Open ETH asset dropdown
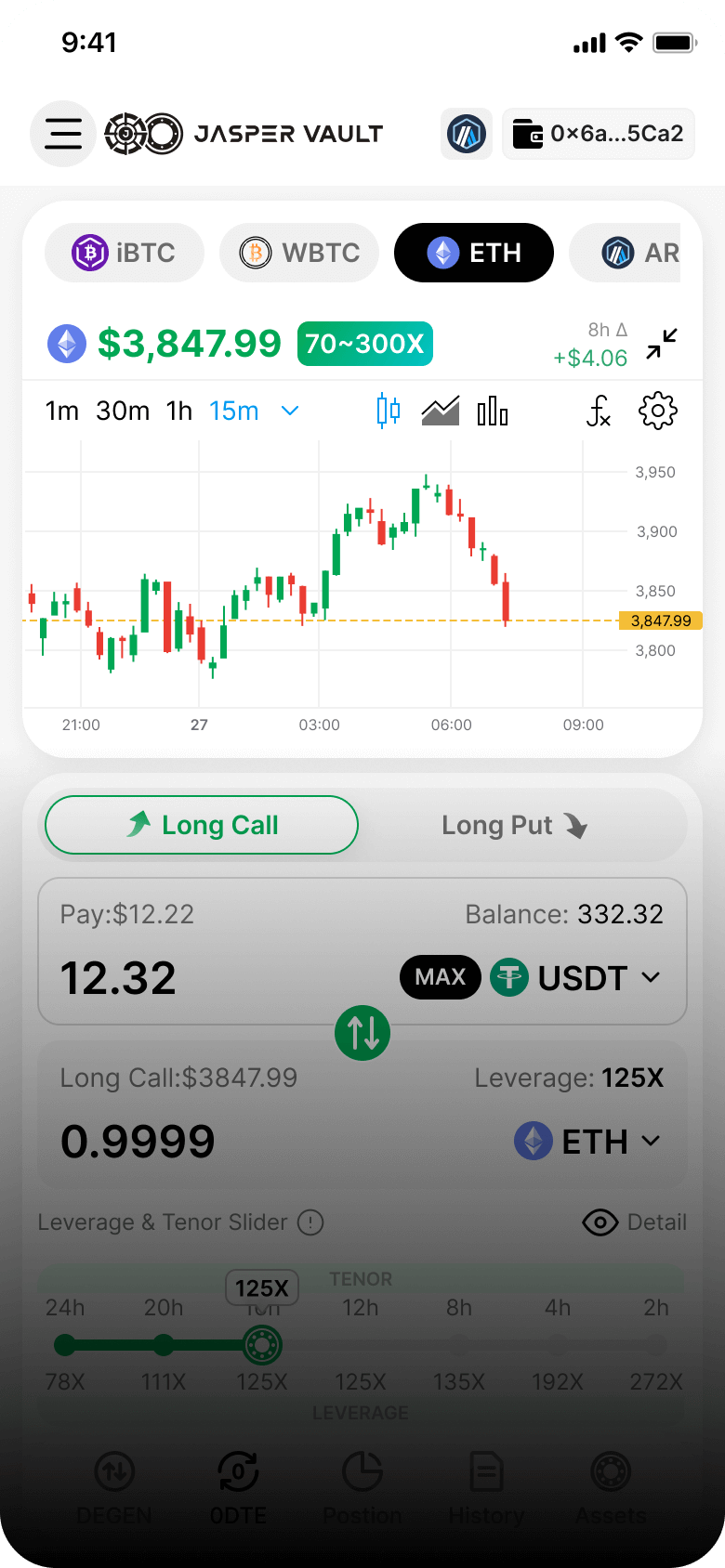725x1568 pixels. 587,1142
